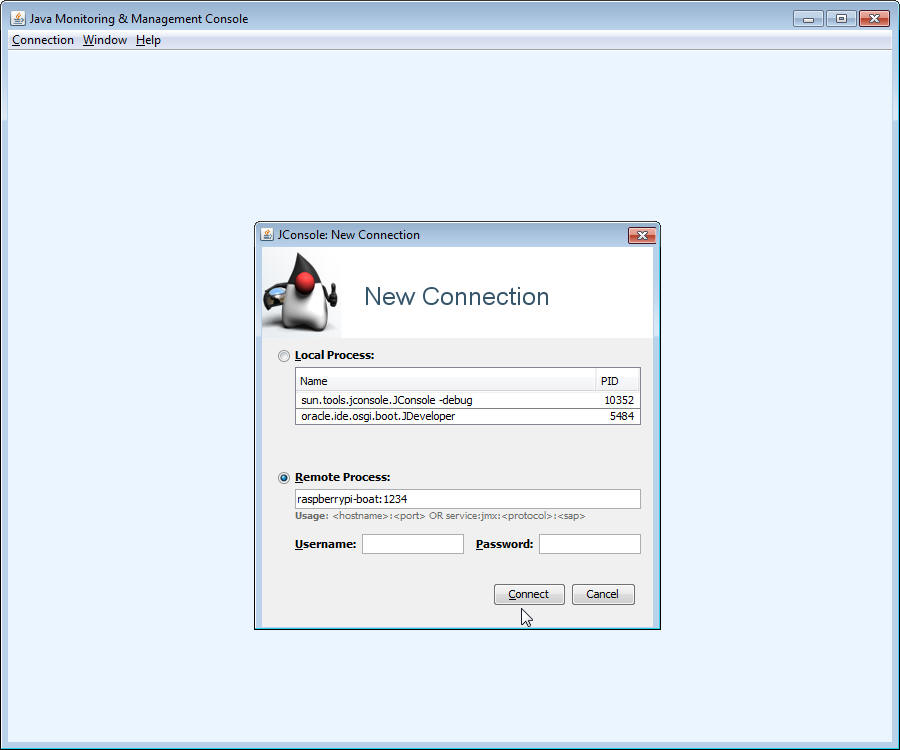The height and width of the screenshot is (750, 900).
Task: Click the Password text field
Action: pos(589,544)
